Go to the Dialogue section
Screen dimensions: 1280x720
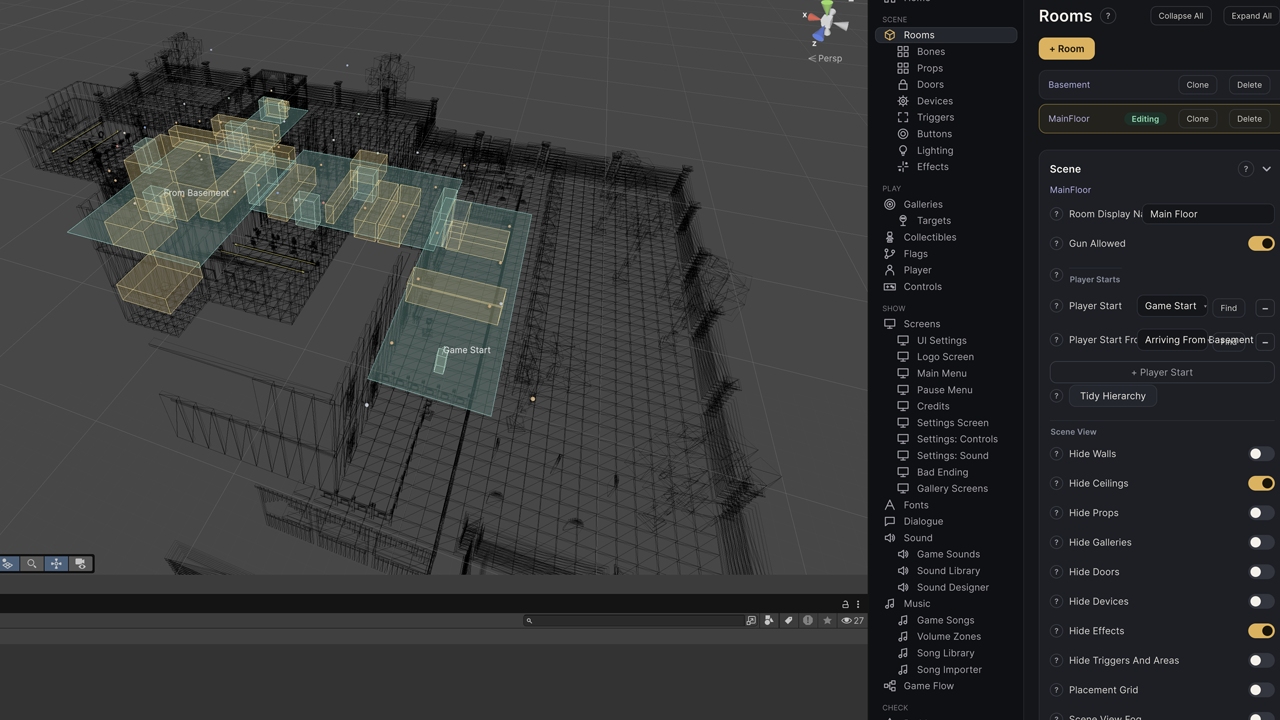pos(922,521)
